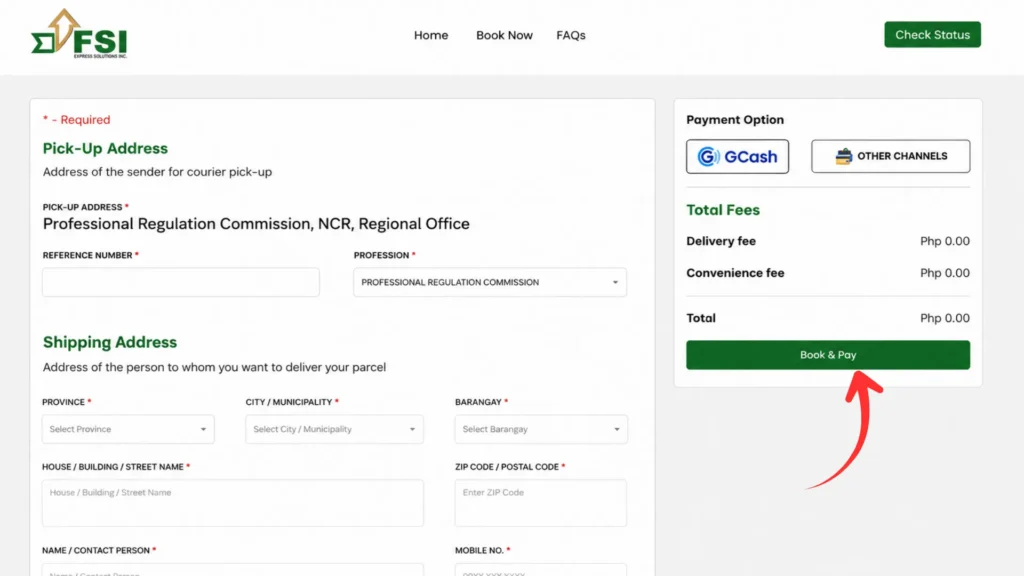Choose Other Channels payment option
The width and height of the screenshot is (1024, 576).
tap(890, 156)
